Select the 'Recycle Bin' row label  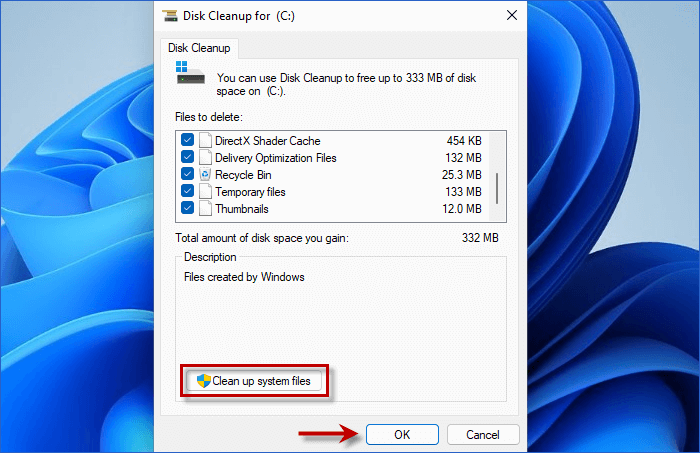pyautogui.click(x=243, y=175)
